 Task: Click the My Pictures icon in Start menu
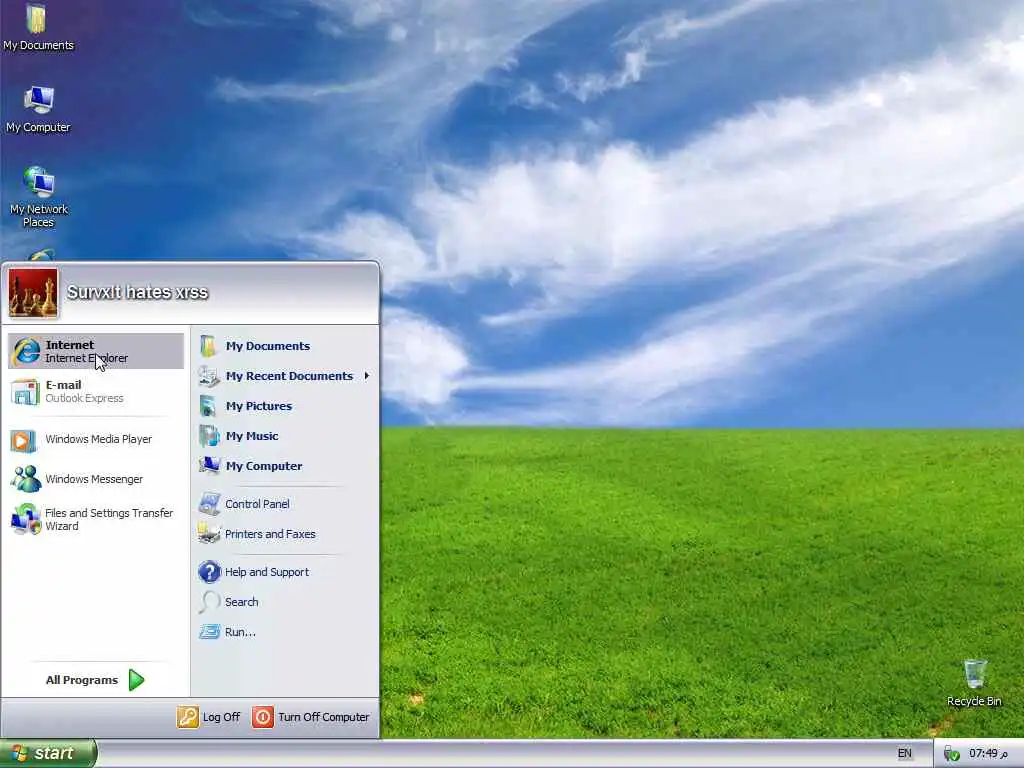209,406
